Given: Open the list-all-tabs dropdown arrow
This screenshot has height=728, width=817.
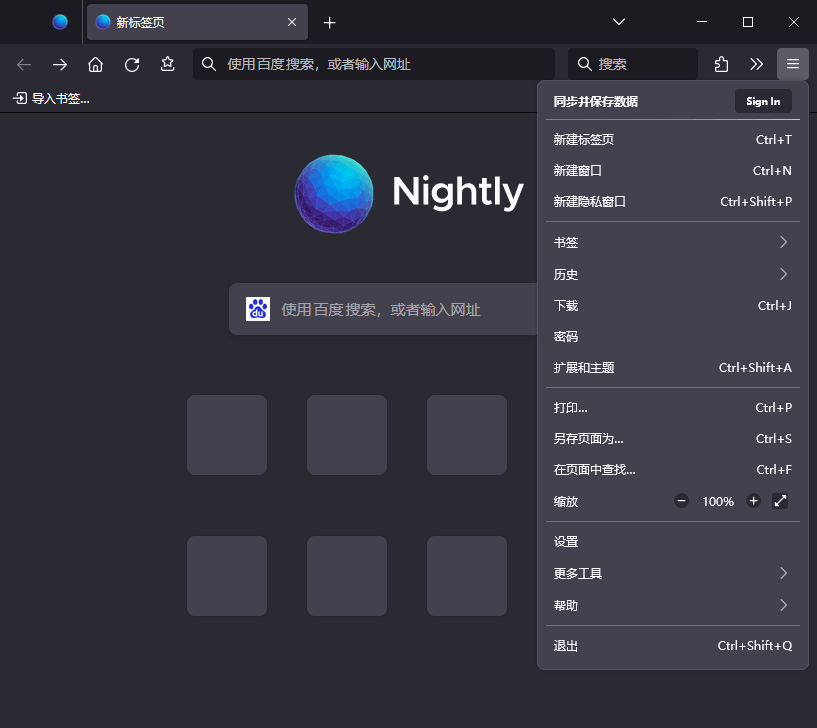Looking at the screenshot, I should 618,22.
